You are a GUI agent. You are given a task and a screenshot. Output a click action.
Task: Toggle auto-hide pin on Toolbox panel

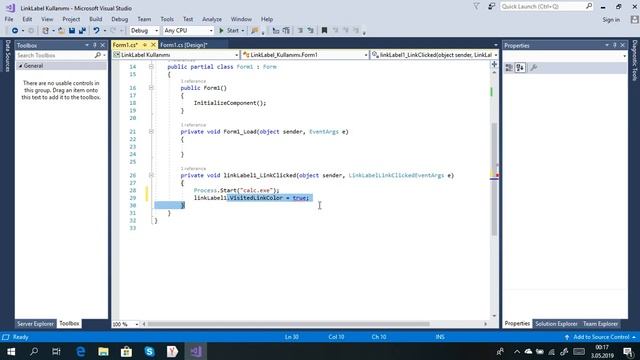pos(95,45)
